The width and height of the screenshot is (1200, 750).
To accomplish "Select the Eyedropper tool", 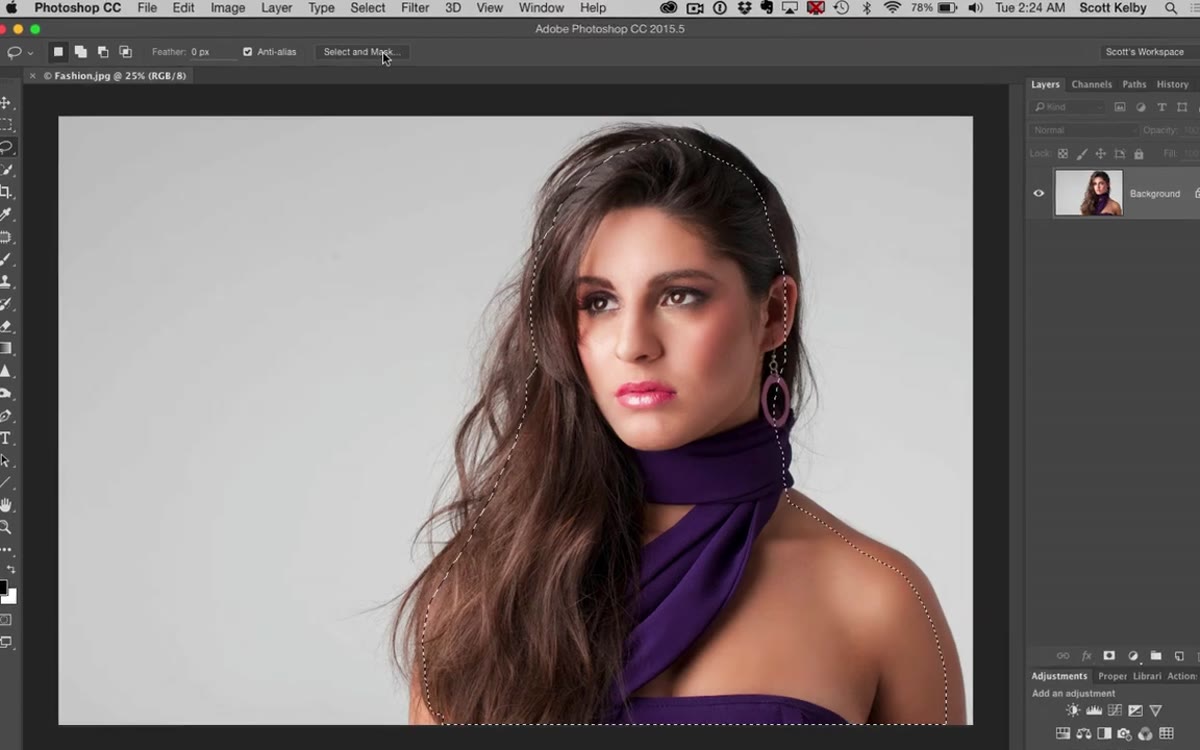I will coord(6,214).
